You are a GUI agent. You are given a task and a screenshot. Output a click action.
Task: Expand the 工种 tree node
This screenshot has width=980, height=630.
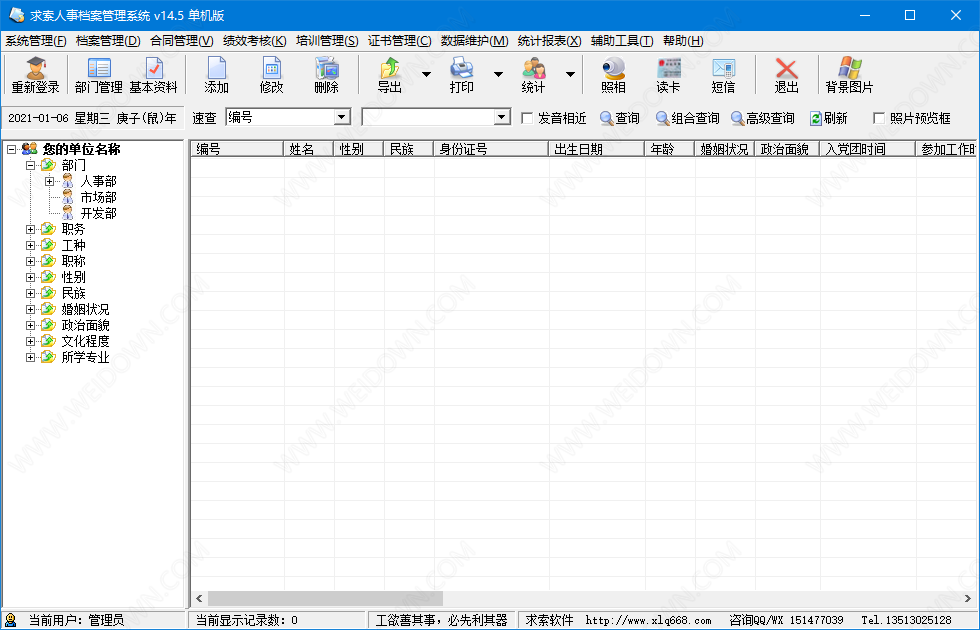[x=30, y=246]
